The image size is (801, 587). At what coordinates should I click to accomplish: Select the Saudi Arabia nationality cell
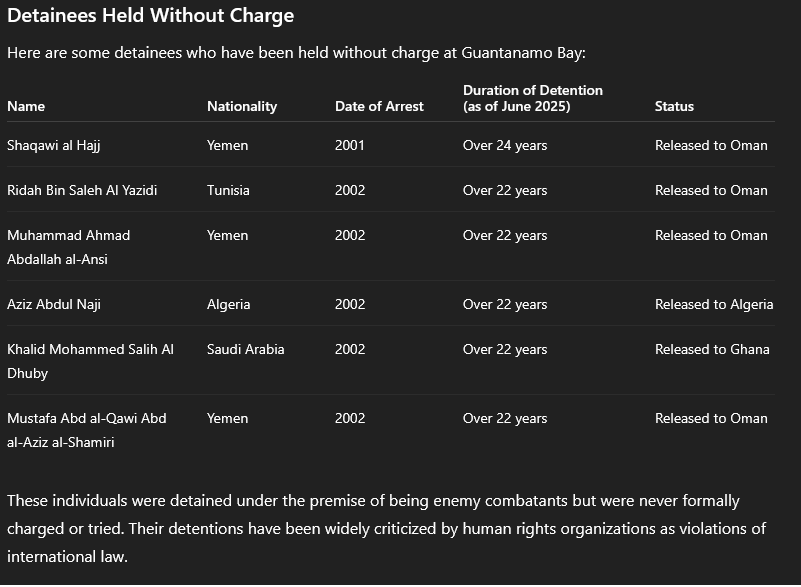point(246,349)
